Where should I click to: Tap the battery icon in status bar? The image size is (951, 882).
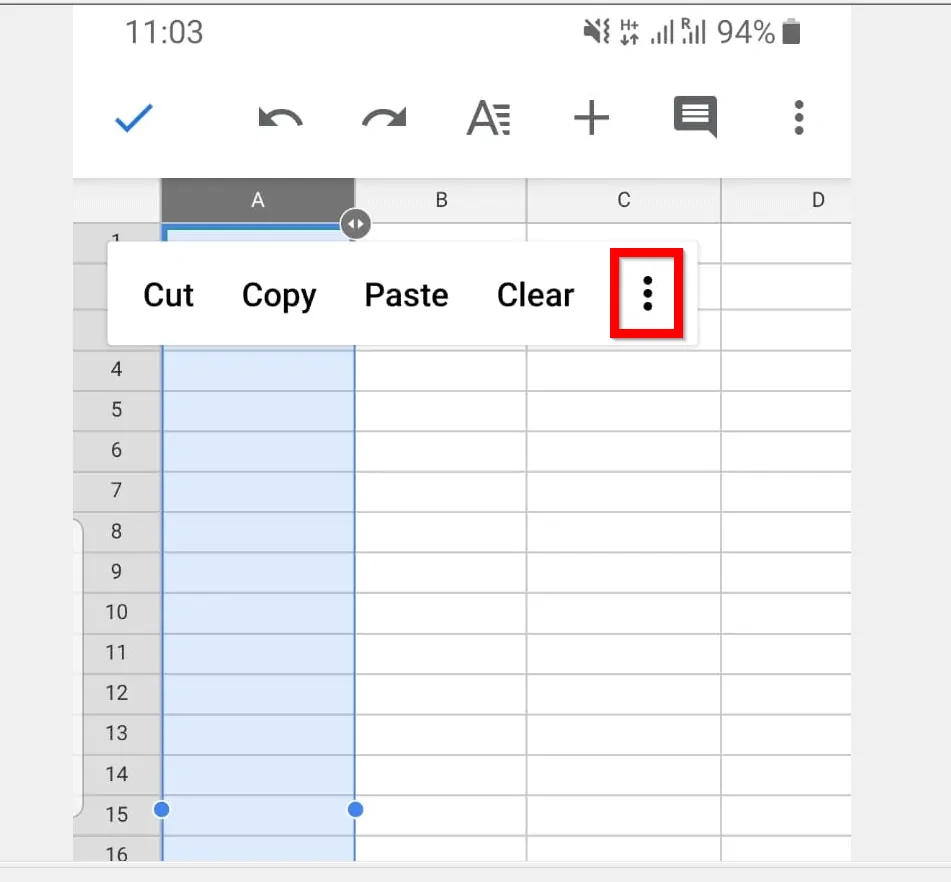point(791,33)
